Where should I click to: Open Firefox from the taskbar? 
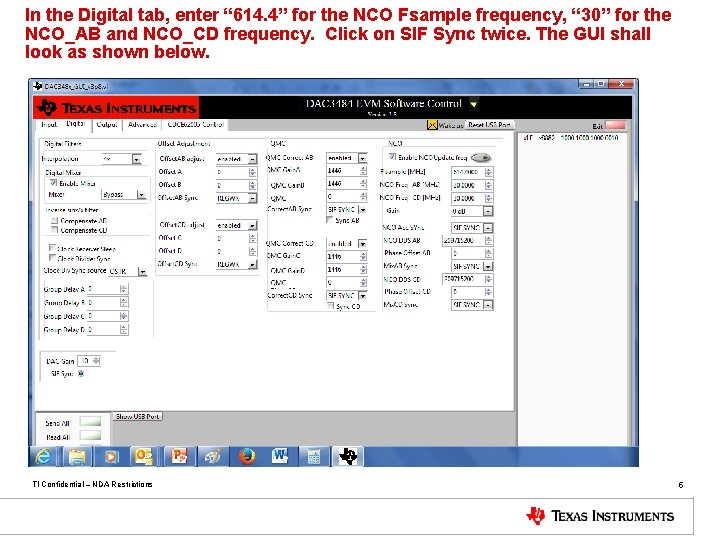(x=247, y=456)
